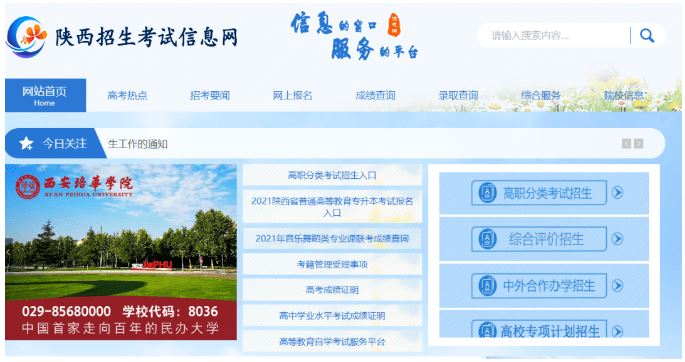Viewport: 685px width, 362px height.
Task: Click the star icon beside 今日关注
Action: click(26, 143)
